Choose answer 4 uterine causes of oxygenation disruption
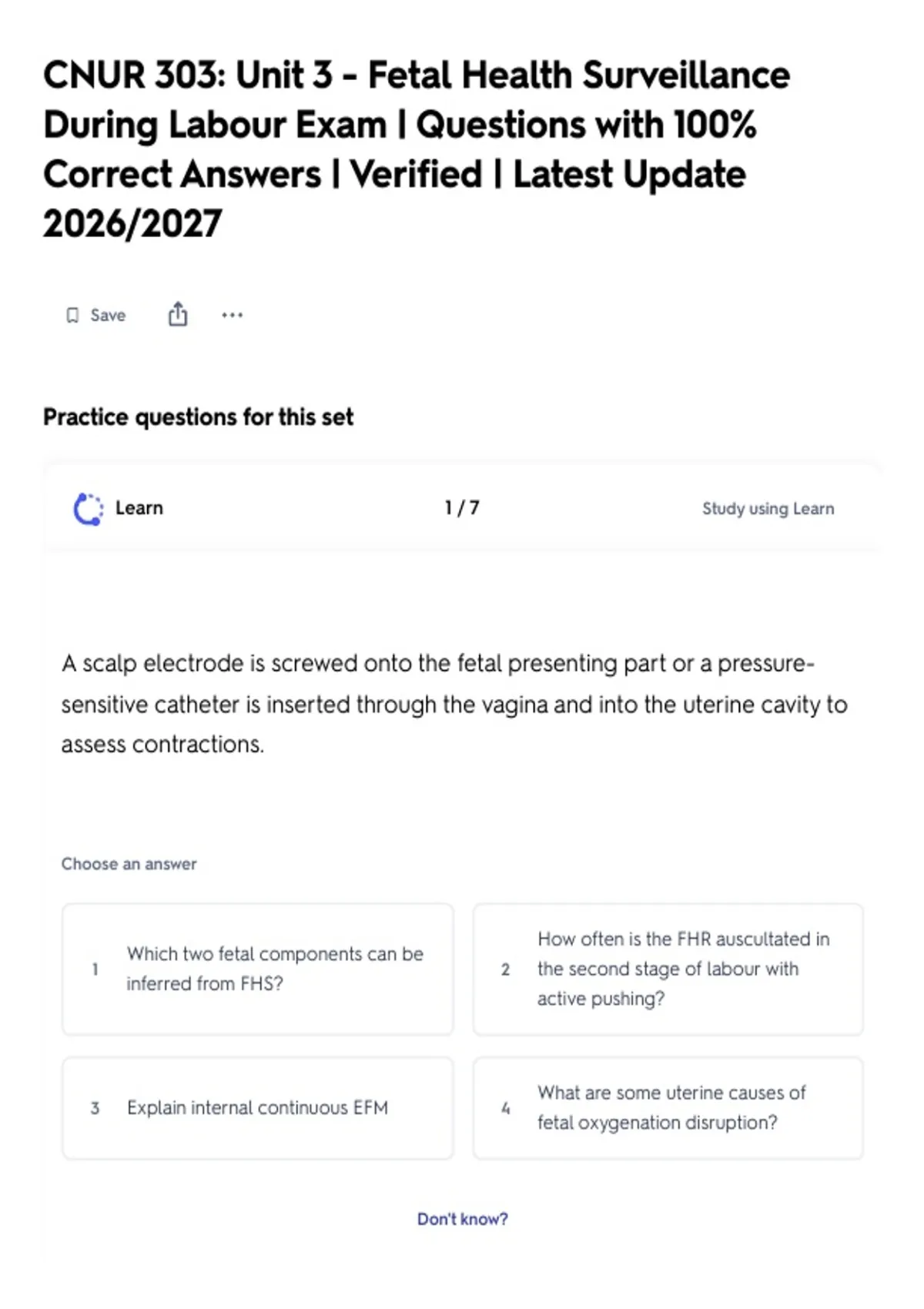The width and height of the screenshot is (924, 1309). tap(668, 1108)
